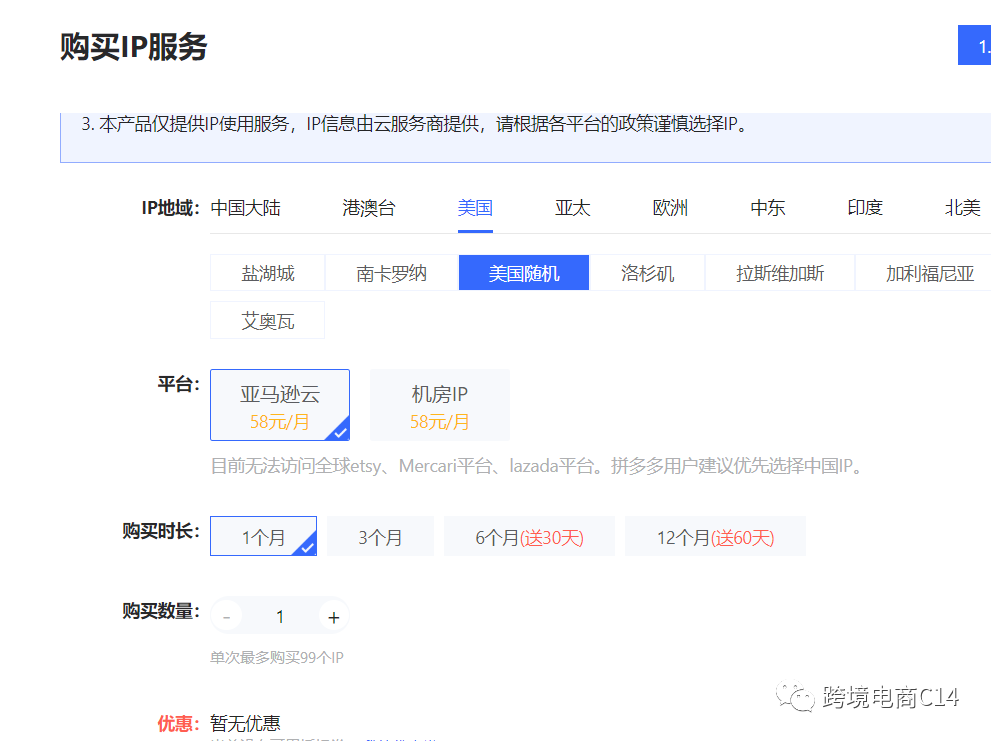Choose 拉斯维加斯 city option

pos(780,273)
